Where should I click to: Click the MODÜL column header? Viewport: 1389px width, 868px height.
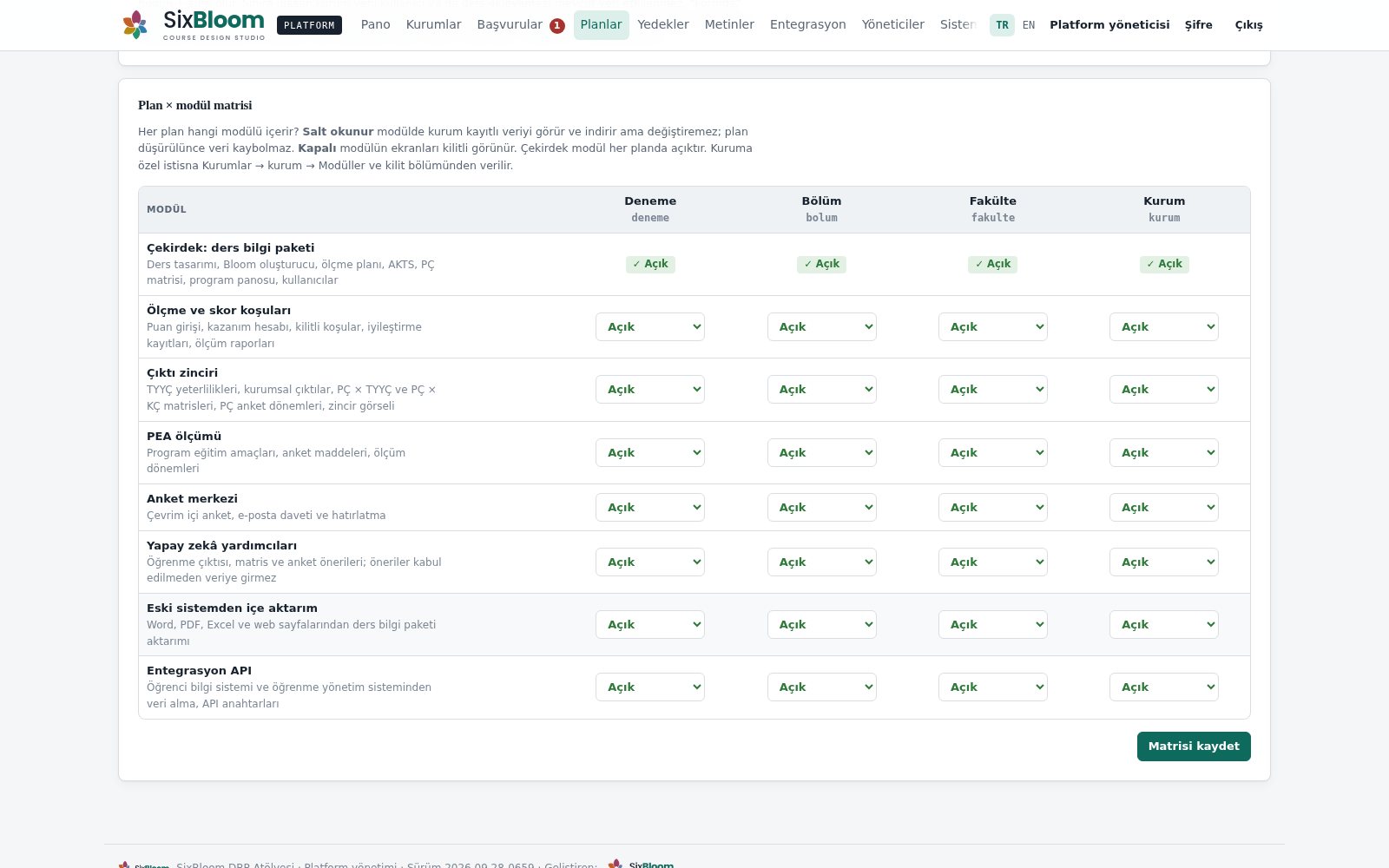167,209
